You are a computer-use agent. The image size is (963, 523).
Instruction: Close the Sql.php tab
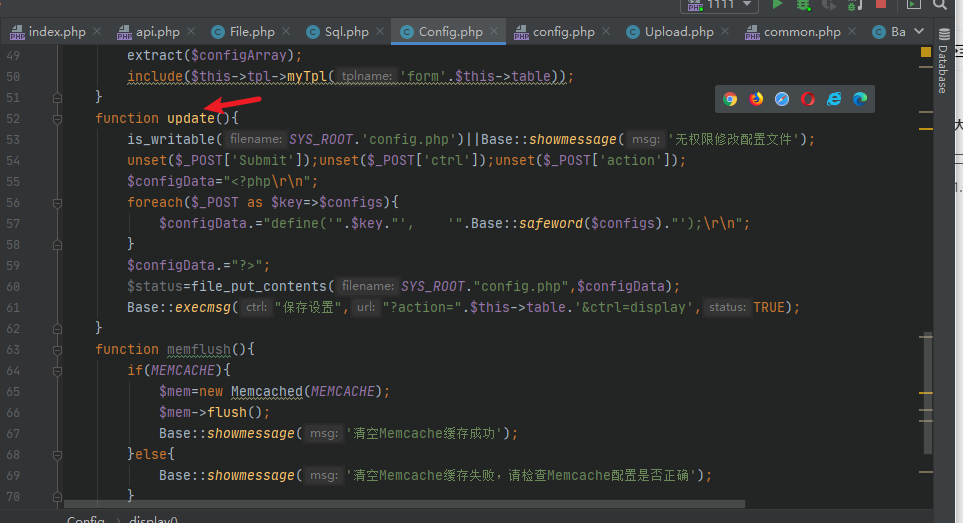(380, 31)
